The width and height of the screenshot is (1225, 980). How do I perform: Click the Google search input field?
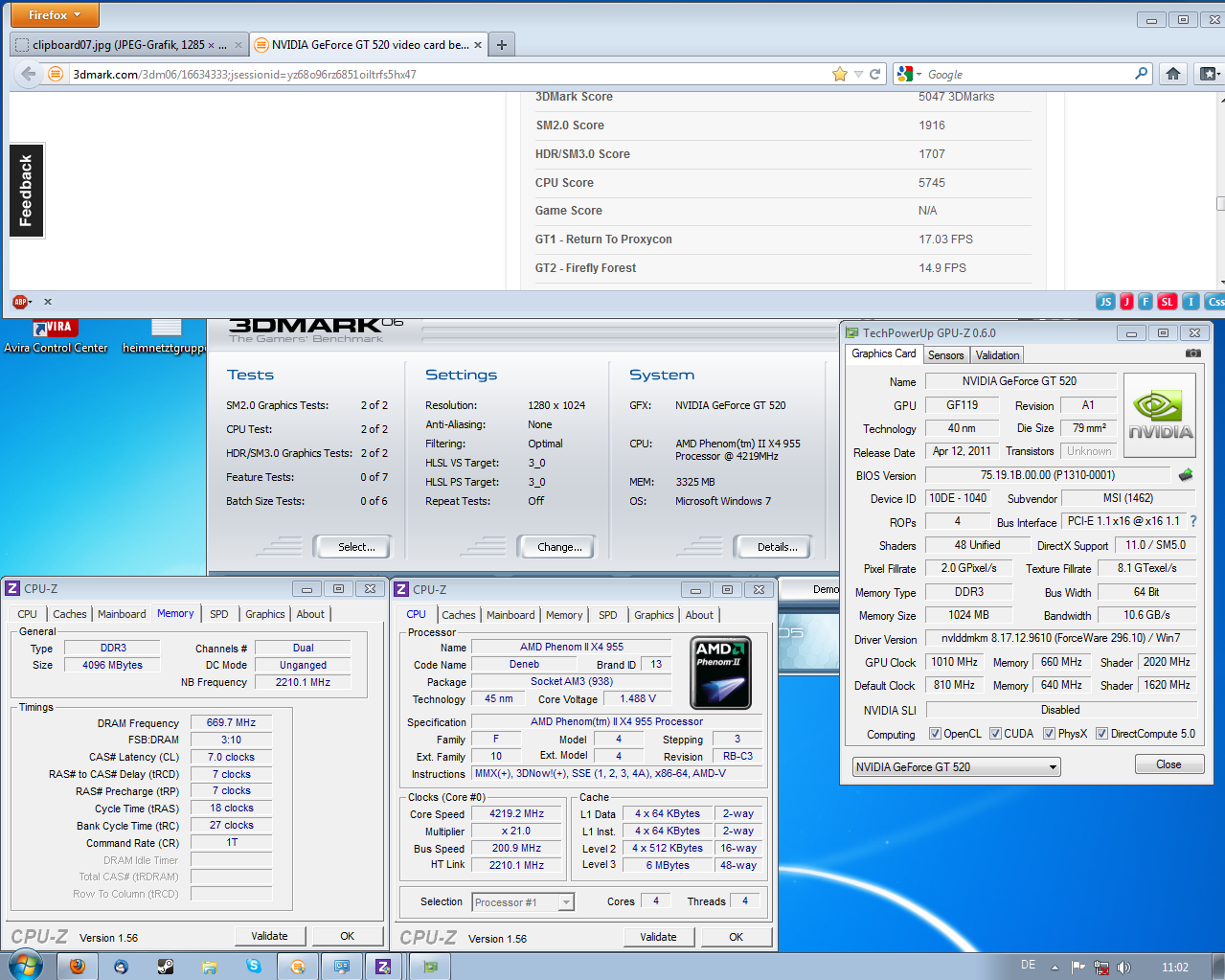coord(1028,74)
